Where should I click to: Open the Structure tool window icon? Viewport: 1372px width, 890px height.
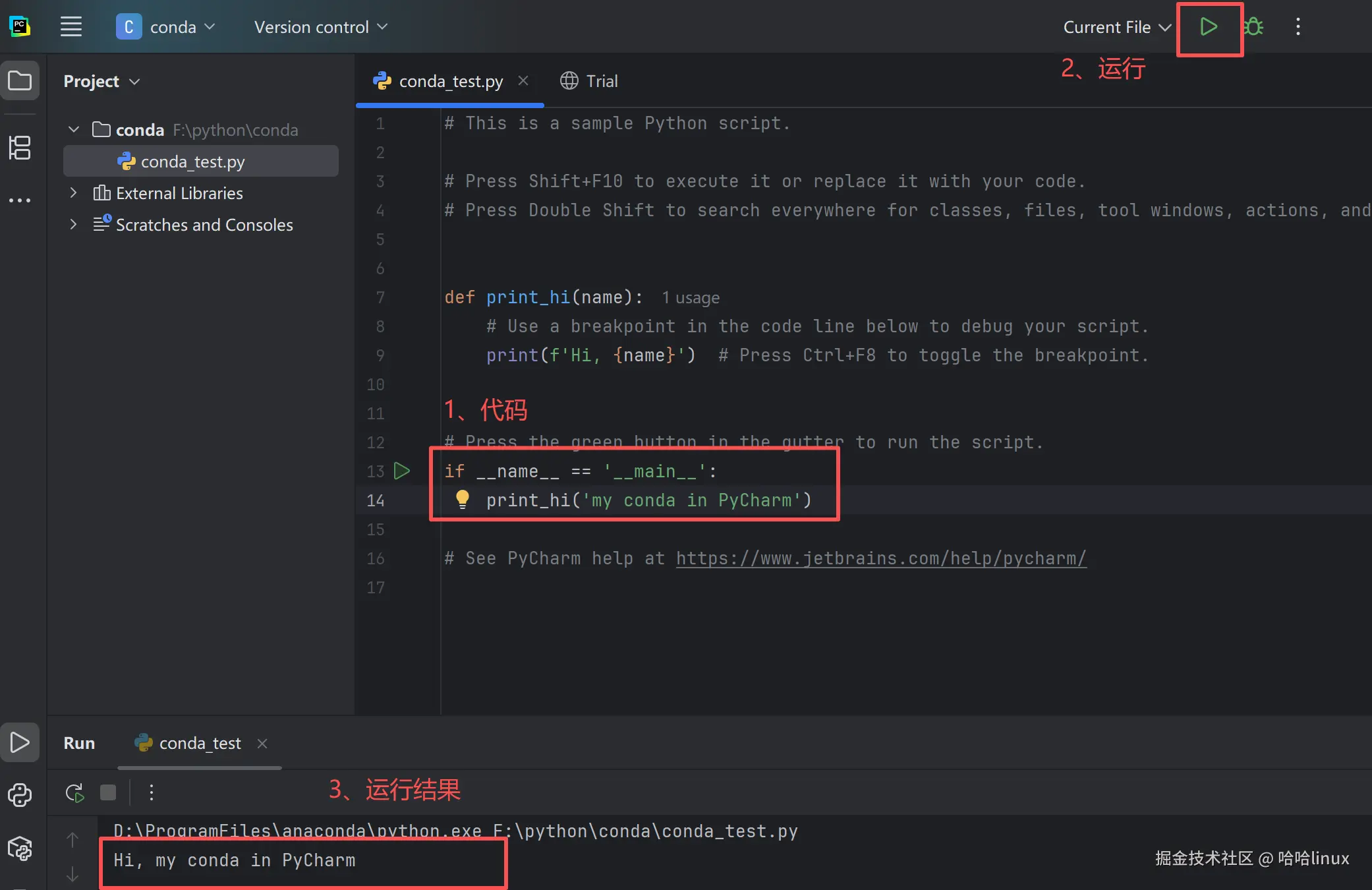20,148
